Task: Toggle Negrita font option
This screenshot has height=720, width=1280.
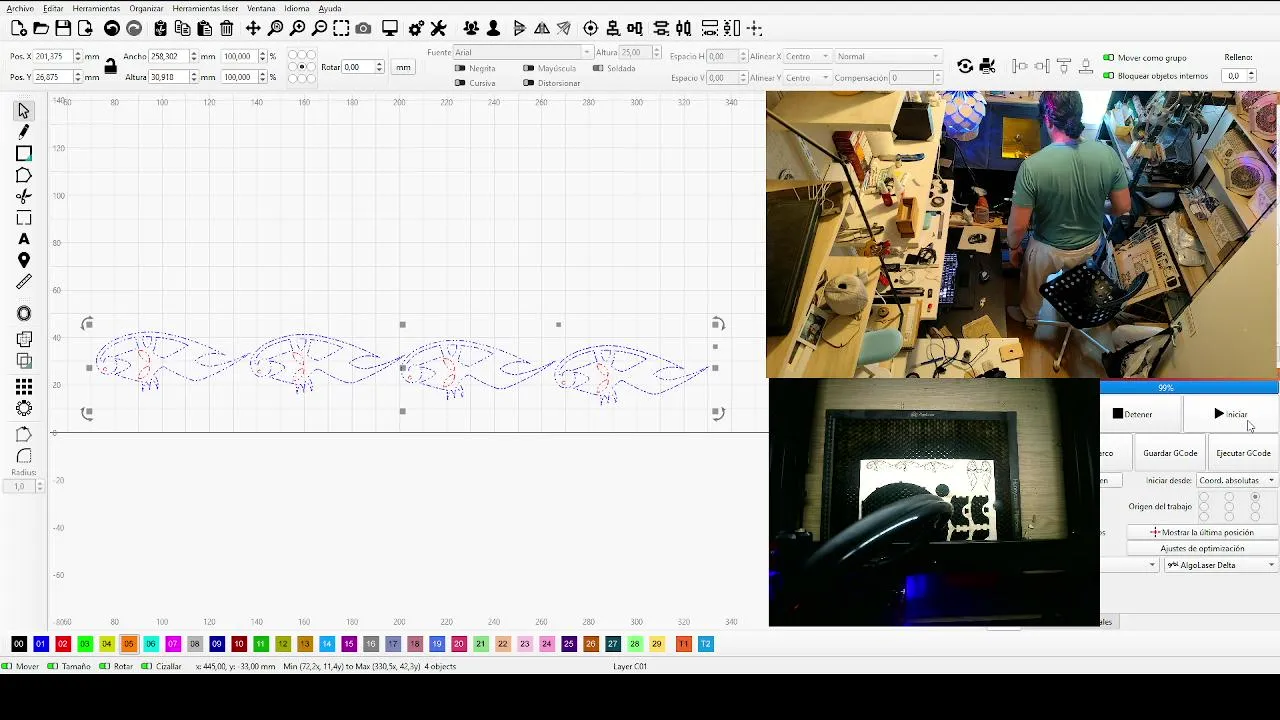Action: point(460,68)
